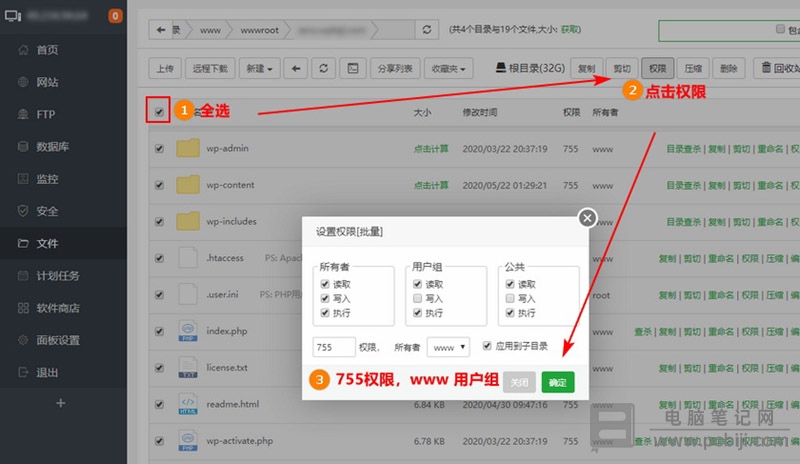This screenshot has height=464, width=800.
Task: Click the 权限 permissions toolbar button
Action: click(658, 68)
